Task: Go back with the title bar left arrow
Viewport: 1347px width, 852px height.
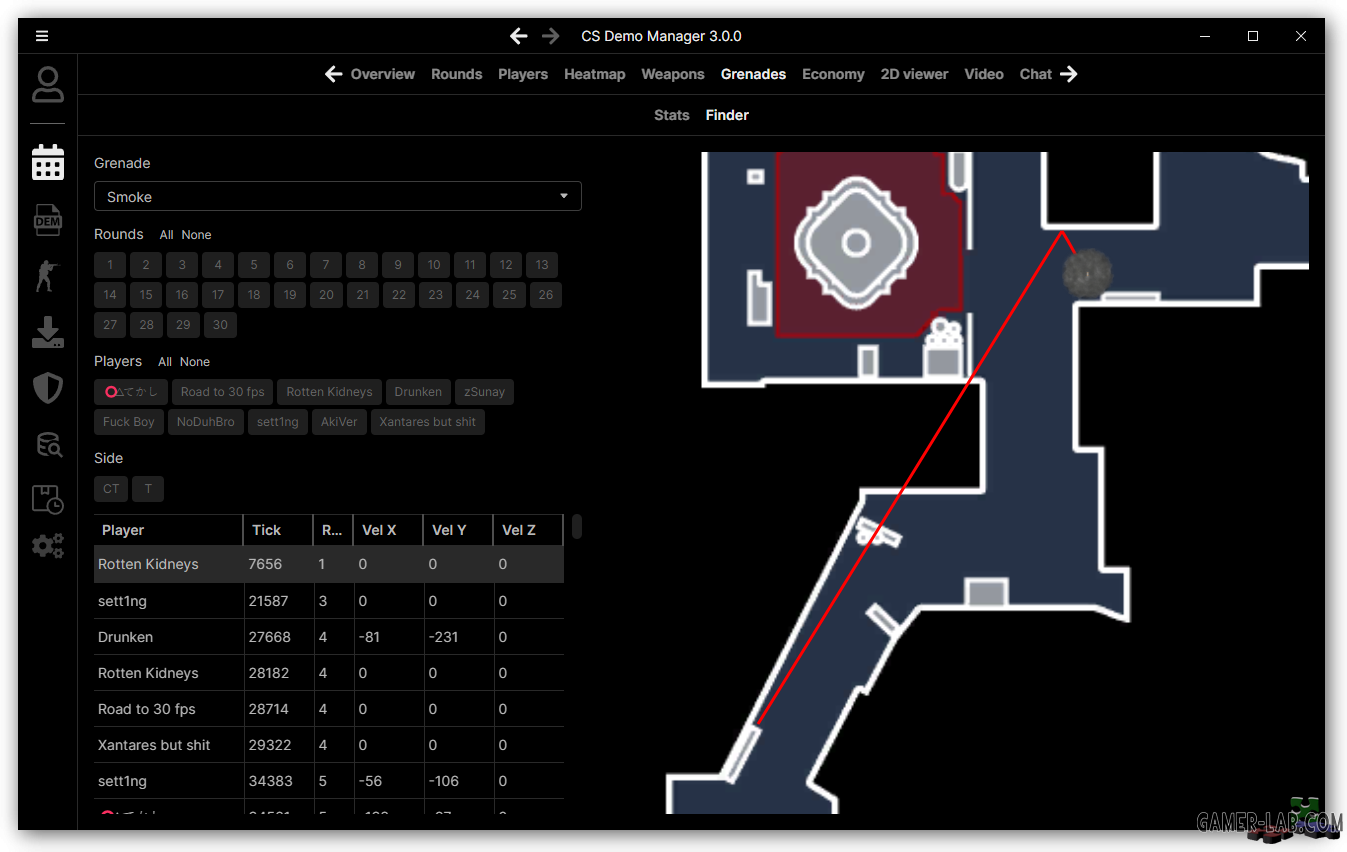Action: click(518, 36)
